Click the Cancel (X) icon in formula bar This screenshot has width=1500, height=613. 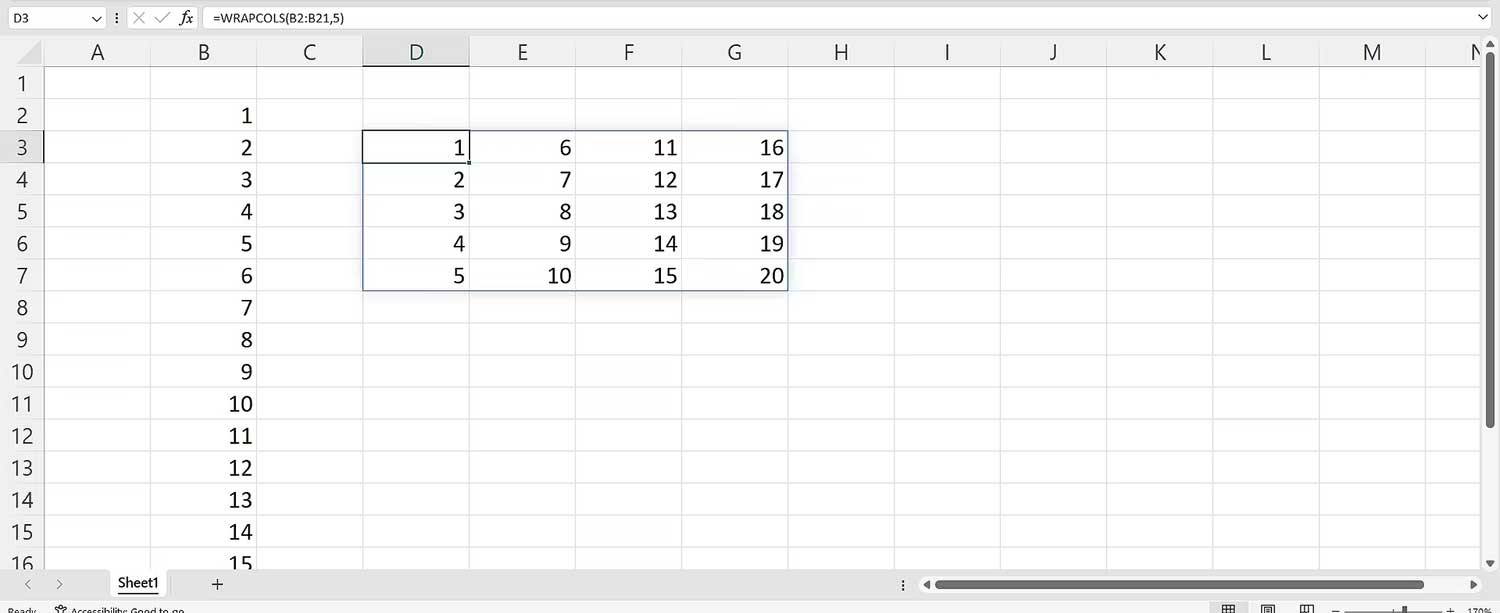click(140, 18)
